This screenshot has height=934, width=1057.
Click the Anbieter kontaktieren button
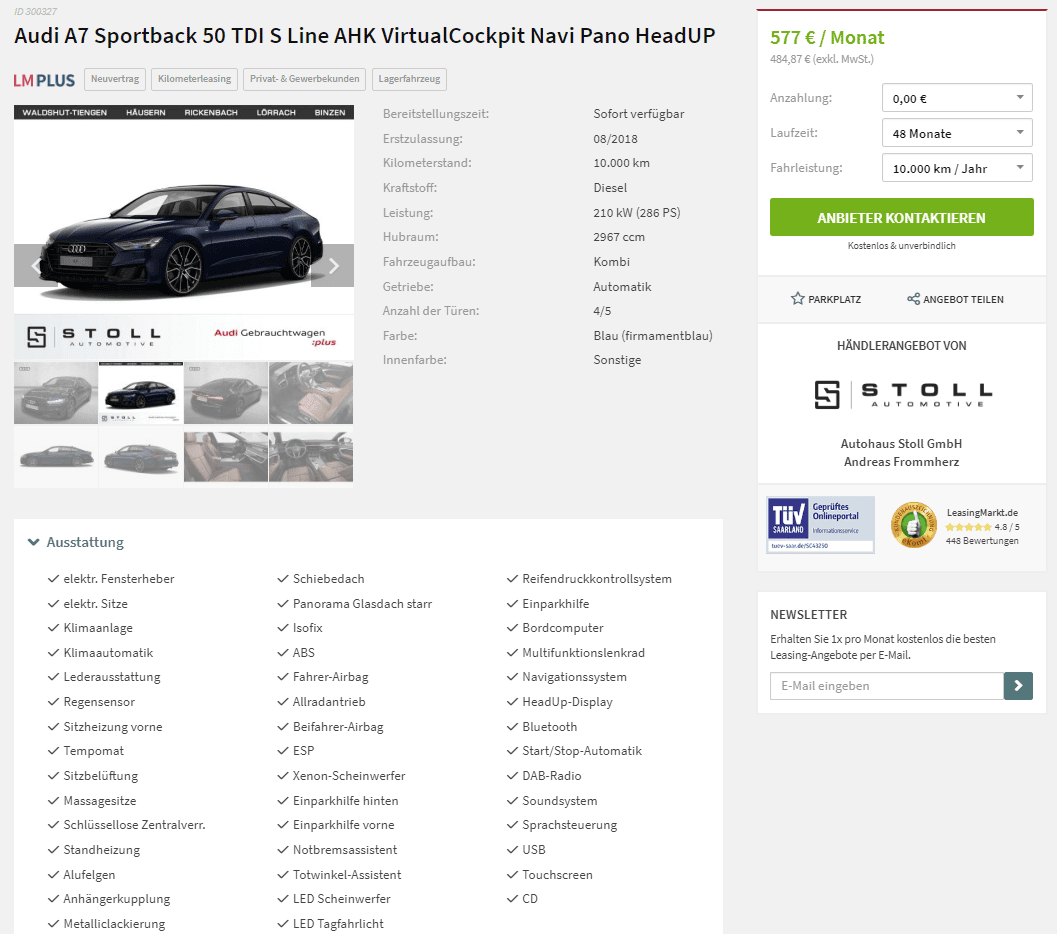(901, 217)
